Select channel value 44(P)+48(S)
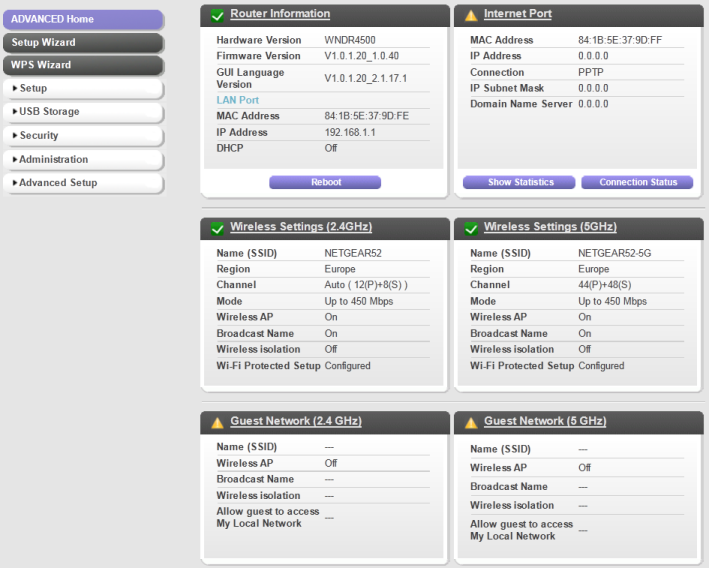The image size is (709, 568). 605,285
